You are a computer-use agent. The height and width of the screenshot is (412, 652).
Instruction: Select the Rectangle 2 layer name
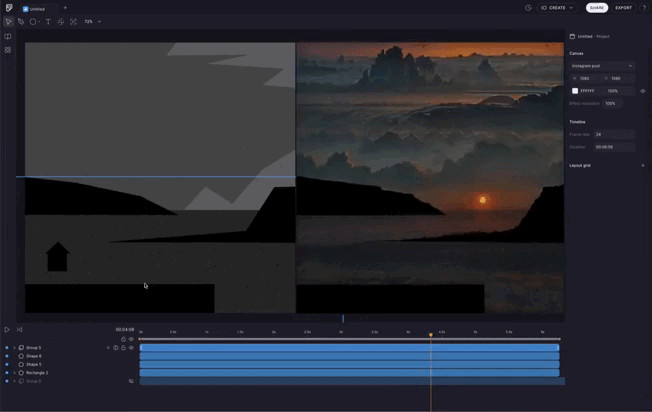pos(37,373)
